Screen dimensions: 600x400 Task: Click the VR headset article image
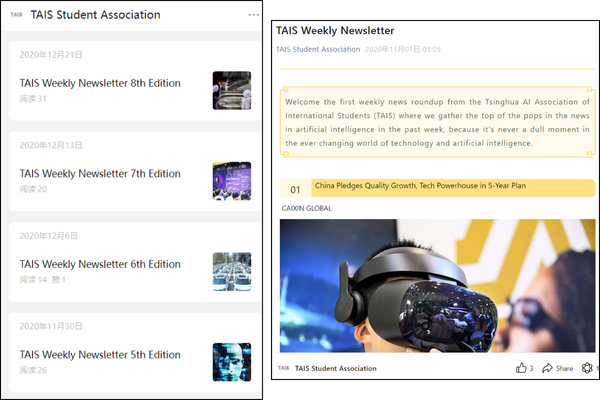(x=437, y=286)
